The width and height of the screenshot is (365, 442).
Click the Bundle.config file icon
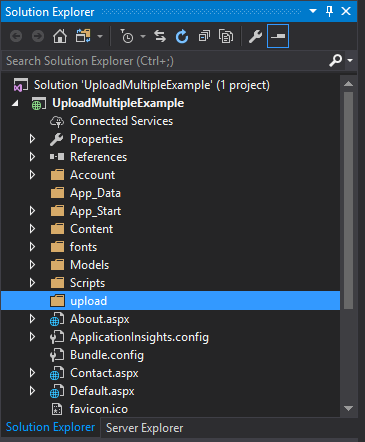tap(57, 355)
